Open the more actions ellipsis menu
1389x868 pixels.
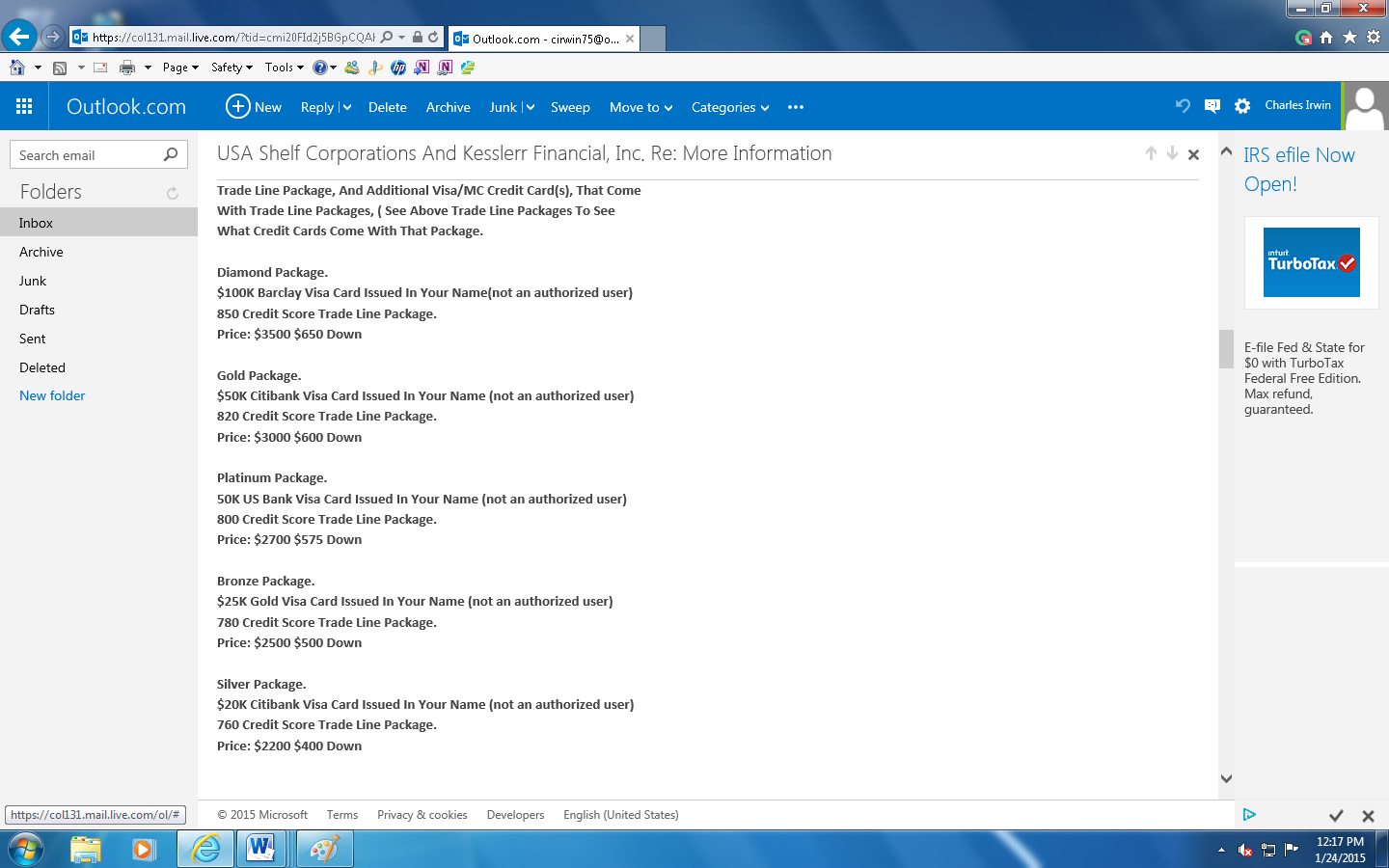[796, 107]
